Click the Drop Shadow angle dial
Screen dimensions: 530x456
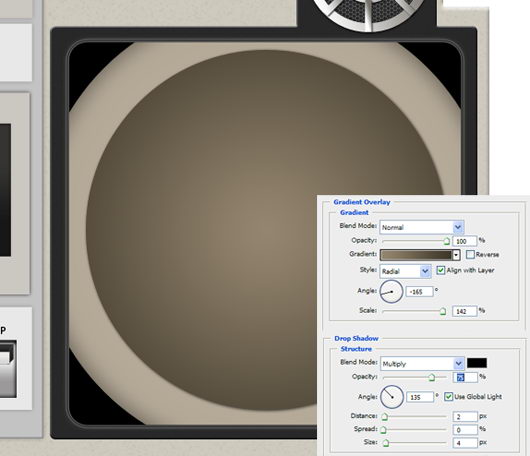pos(392,397)
